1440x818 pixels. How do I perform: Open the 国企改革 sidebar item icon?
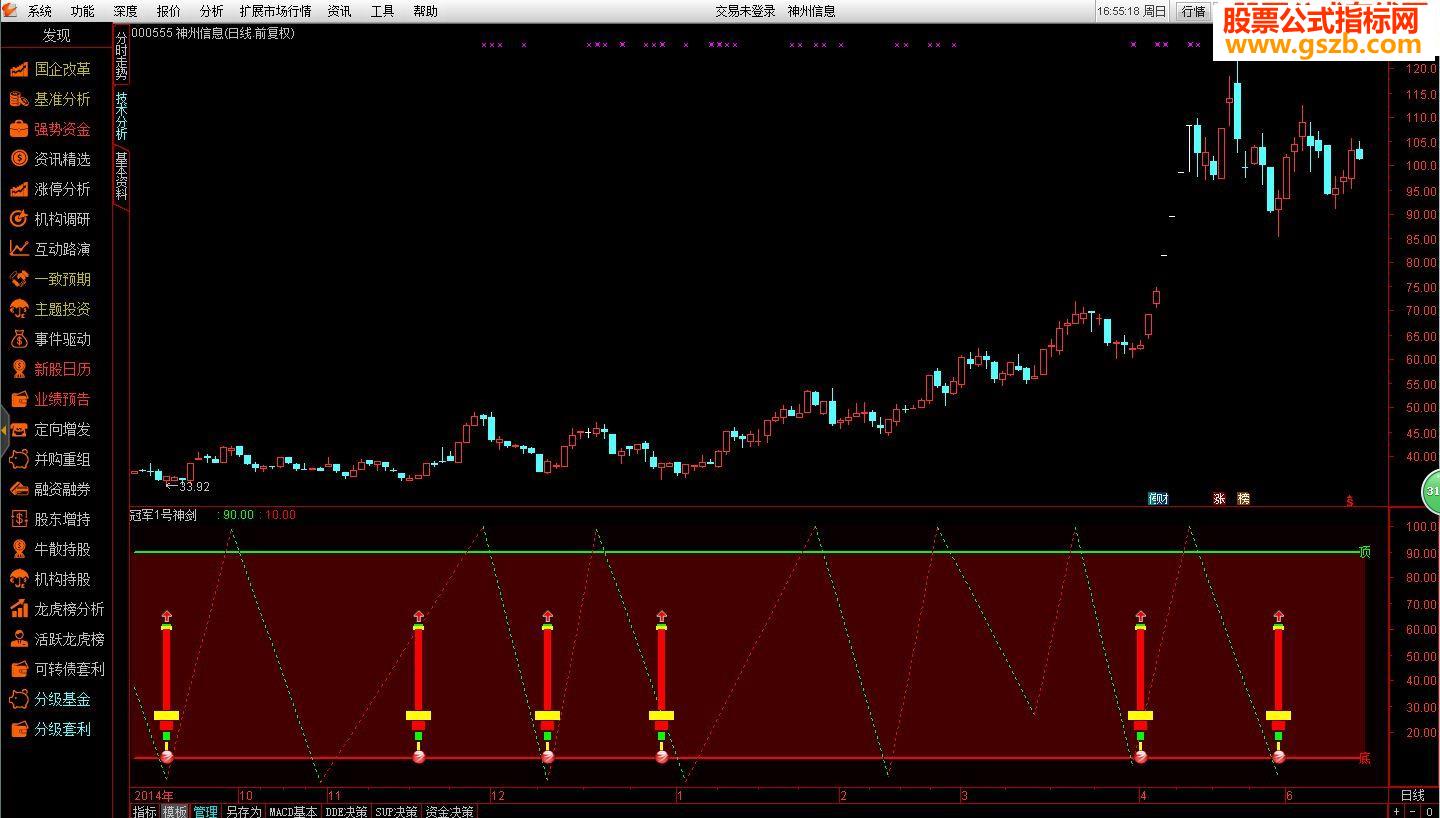point(19,69)
